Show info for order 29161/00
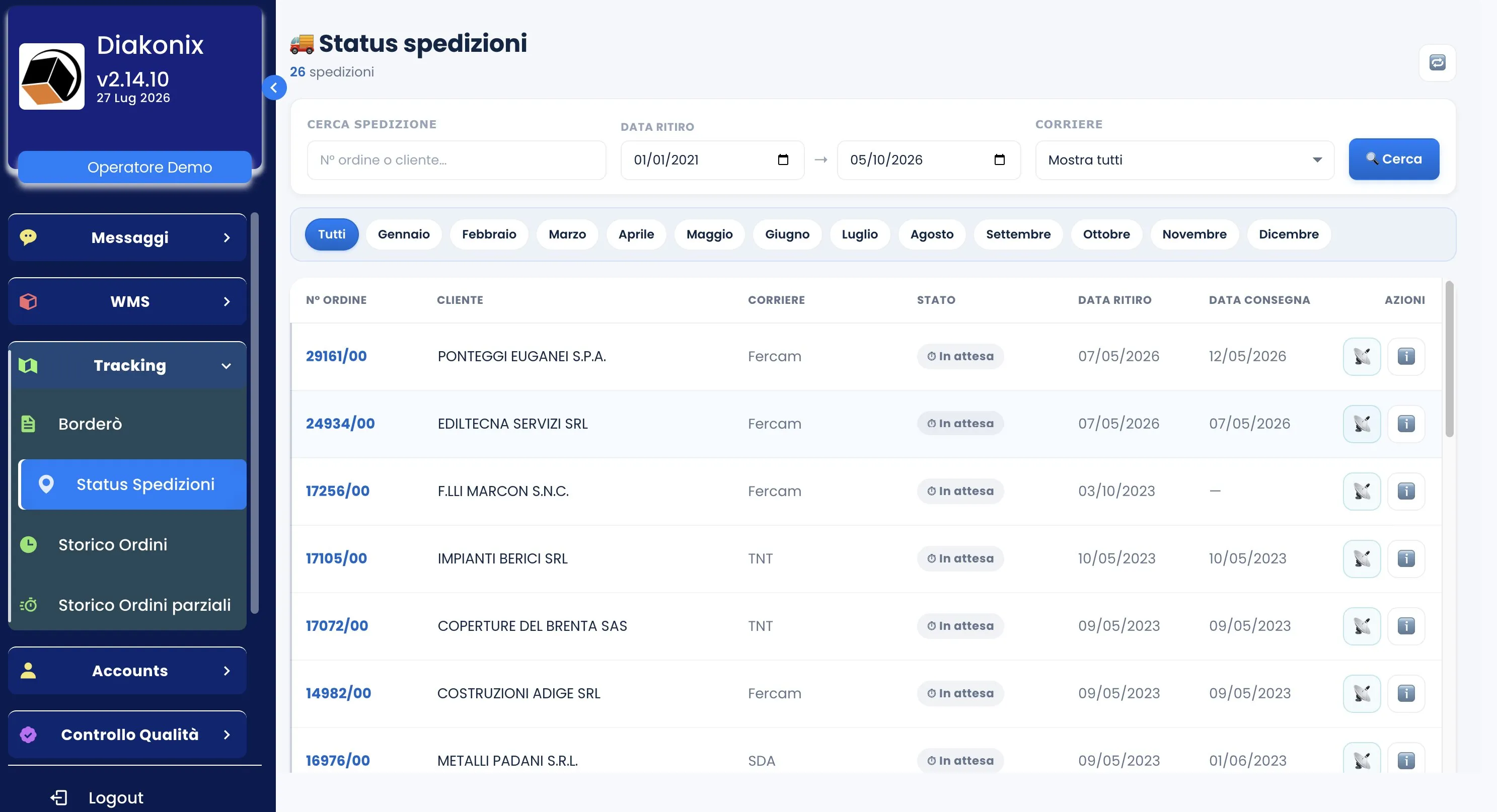The image size is (1497, 812). (1406, 356)
